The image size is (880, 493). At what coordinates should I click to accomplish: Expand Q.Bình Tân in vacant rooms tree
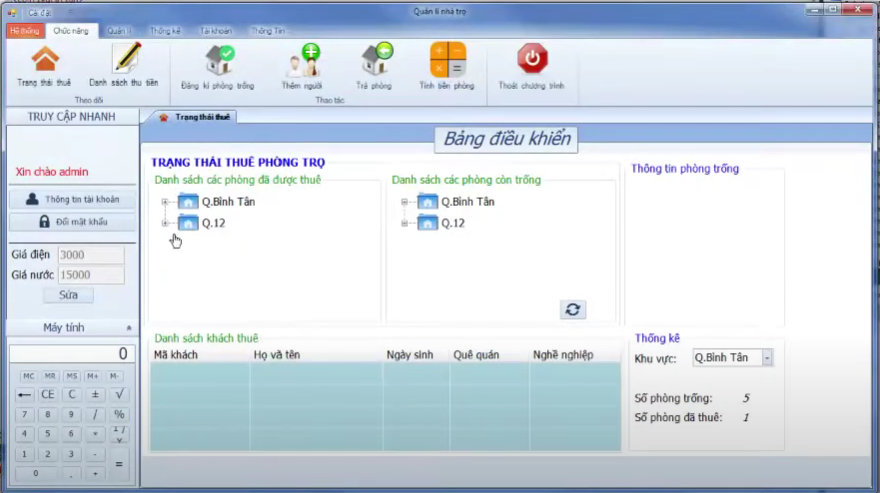click(404, 202)
